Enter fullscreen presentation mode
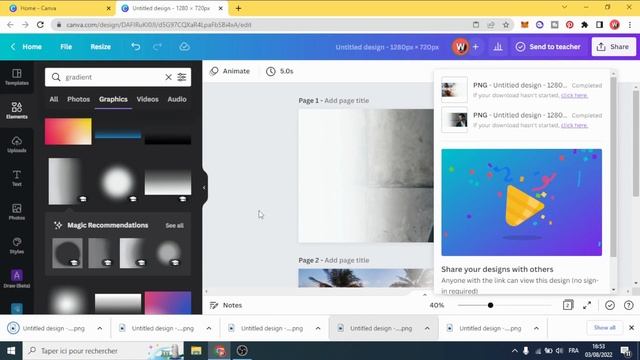Screen dimensions: 640x360 [x=587, y=305]
